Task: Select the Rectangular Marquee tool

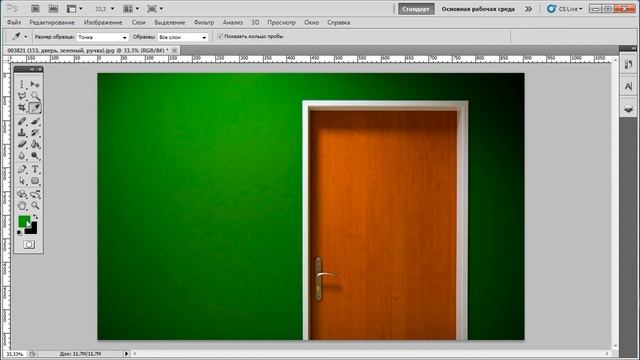Action: pos(22,84)
